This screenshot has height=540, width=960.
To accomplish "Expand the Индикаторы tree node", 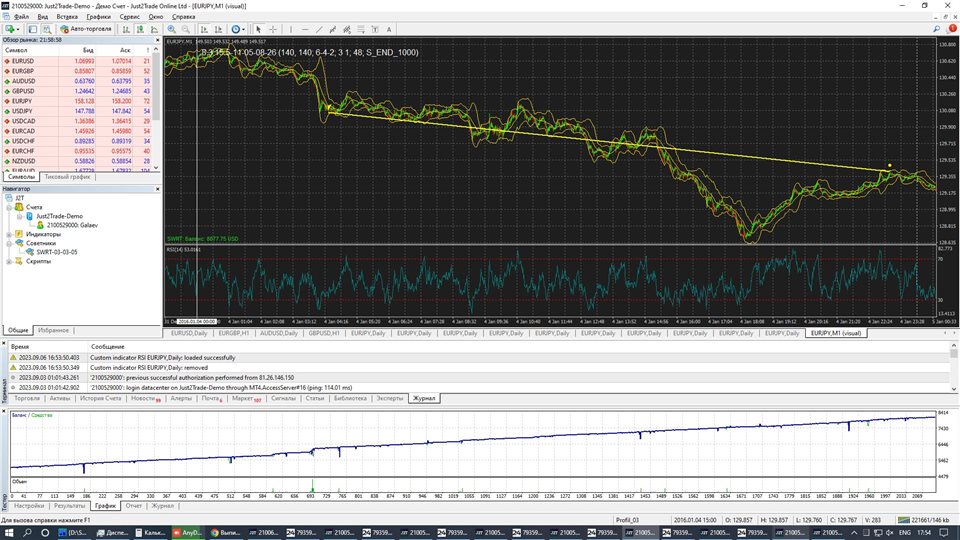I will 8,233.
